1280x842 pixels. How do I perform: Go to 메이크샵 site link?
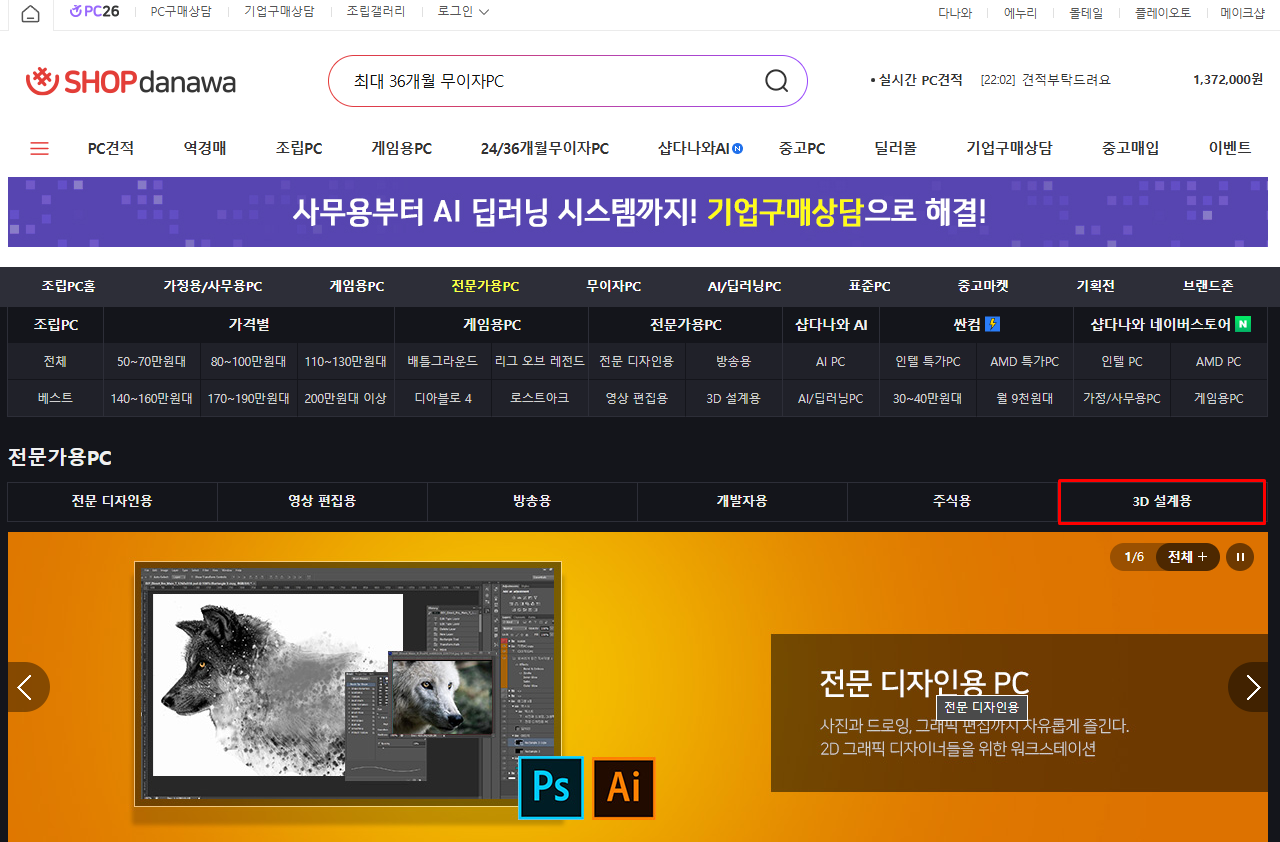(x=1242, y=13)
